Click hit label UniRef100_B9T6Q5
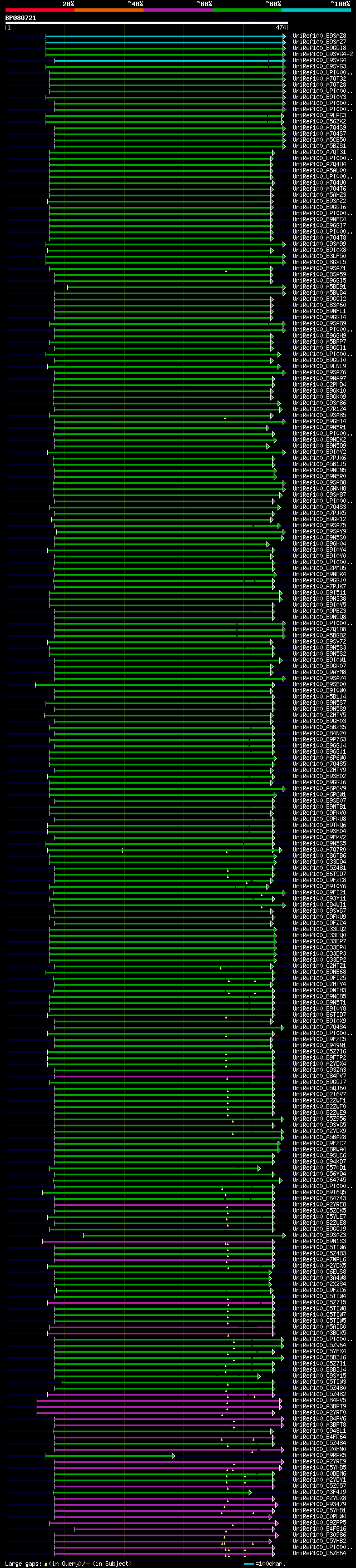 click(x=319, y=1192)
